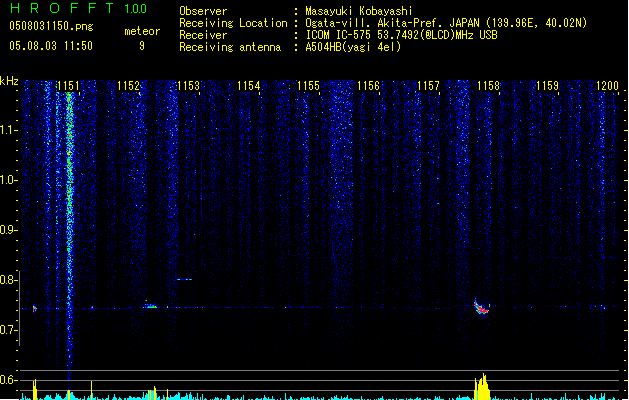
Task: Click the meteor echo near 1152 baseline
Action: [x=150, y=306]
